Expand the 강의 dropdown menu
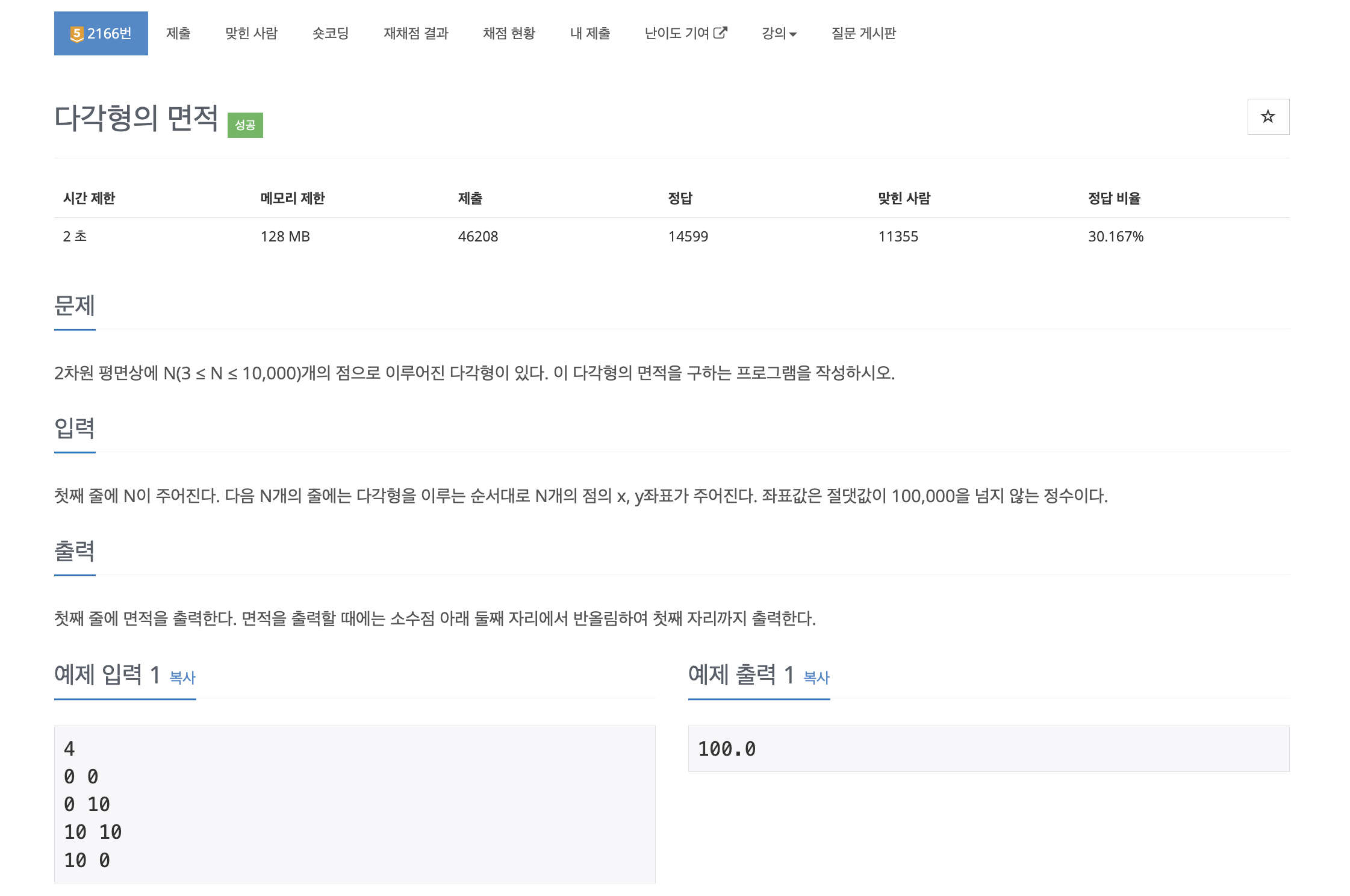Image resolution: width=1350 pixels, height=896 pixels. 779,33
